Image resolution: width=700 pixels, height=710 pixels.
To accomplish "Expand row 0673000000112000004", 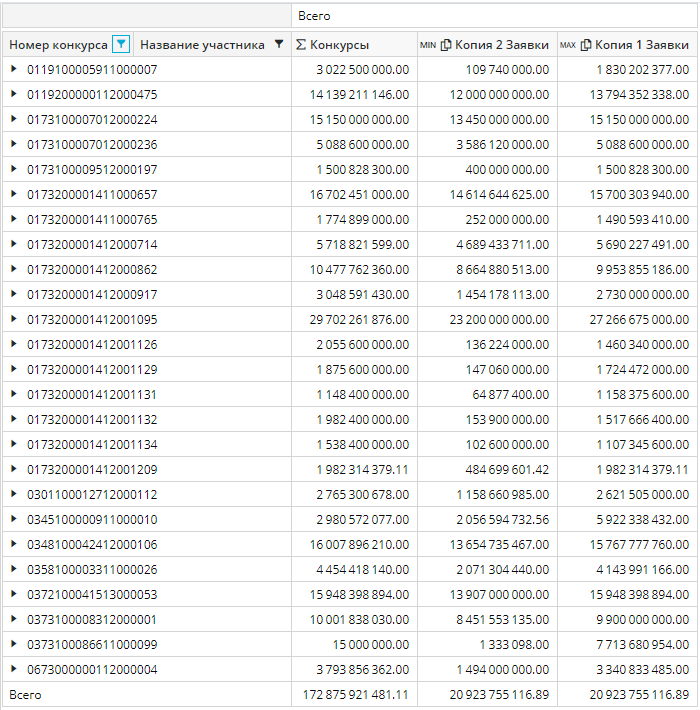I will (14, 669).
